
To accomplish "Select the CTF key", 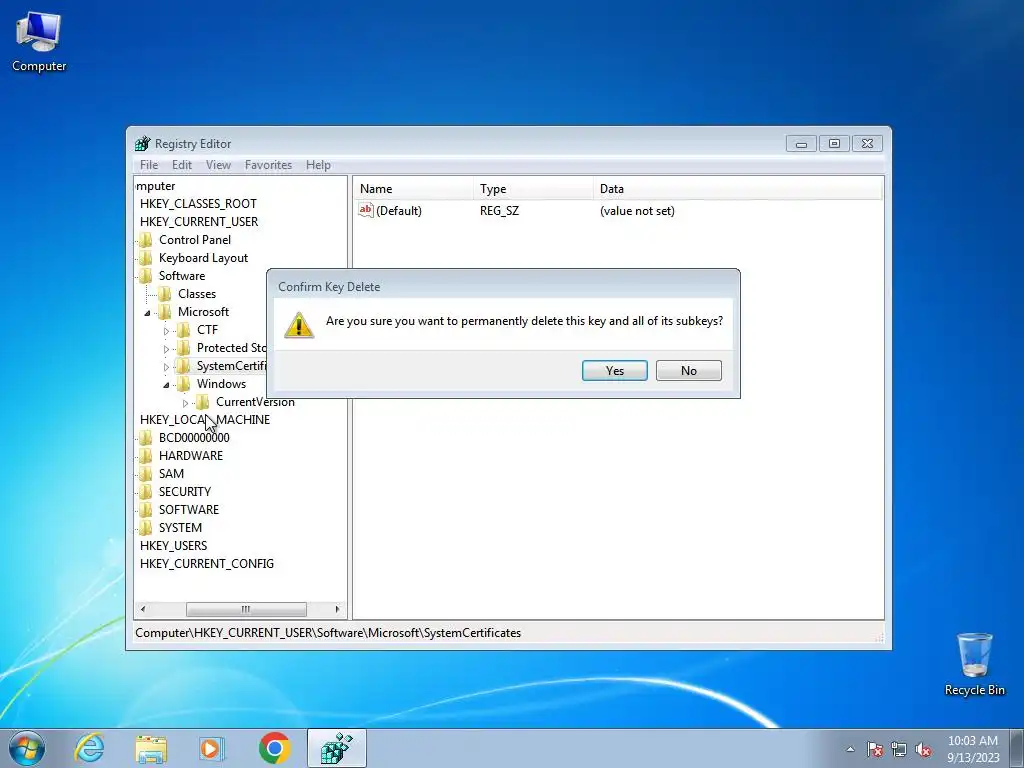I will pyautogui.click(x=207, y=330).
